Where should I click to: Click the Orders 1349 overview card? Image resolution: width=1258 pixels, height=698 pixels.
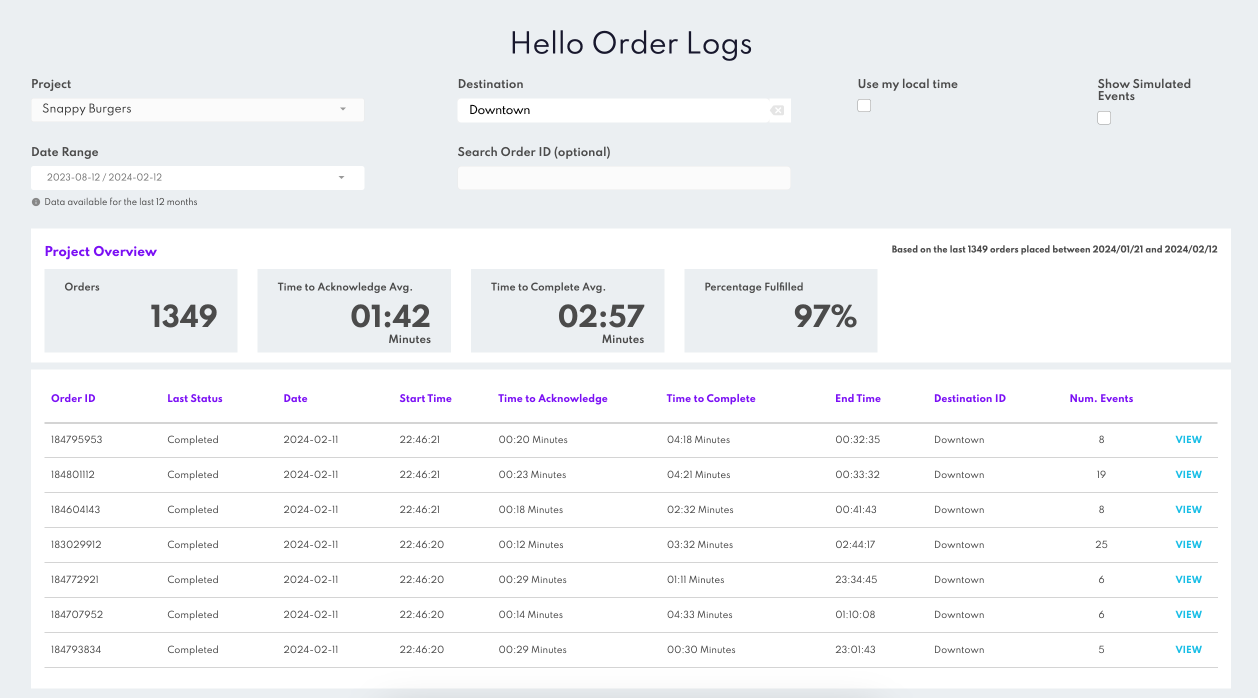141,310
